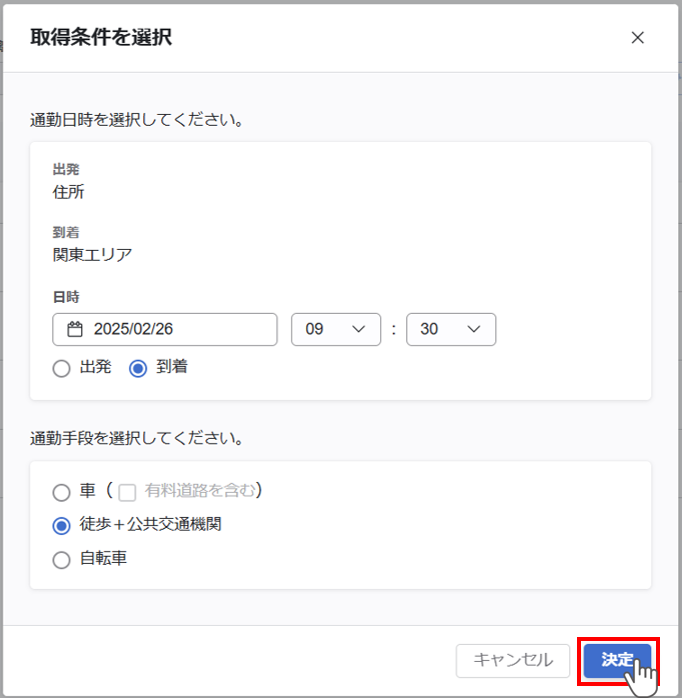Click the date field 2025/02/26
The height and width of the screenshot is (698, 682).
click(x=165, y=329)
